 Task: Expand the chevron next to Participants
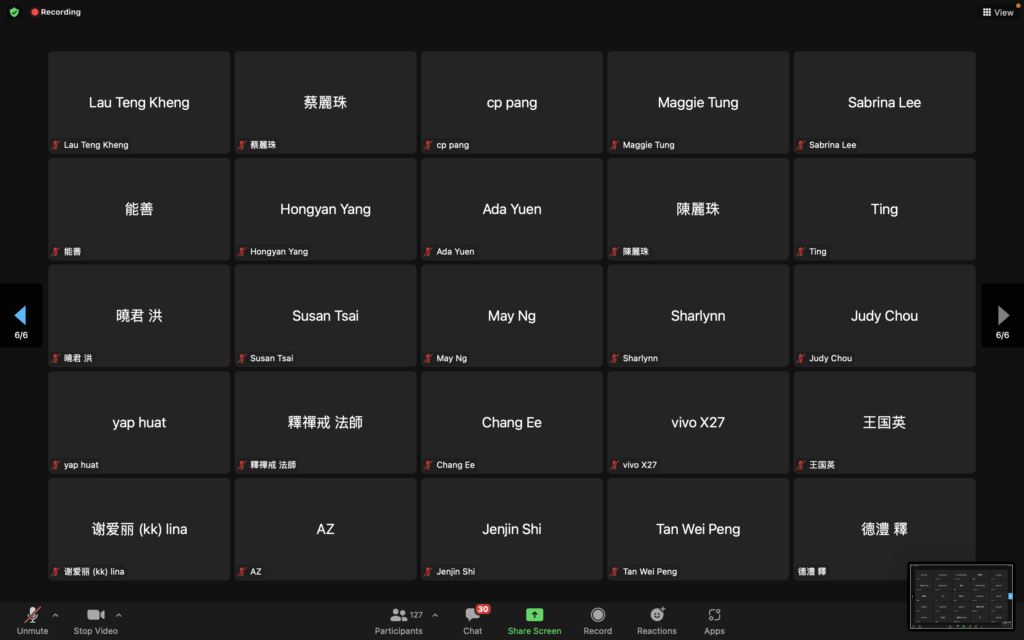[x=434, y=615]
